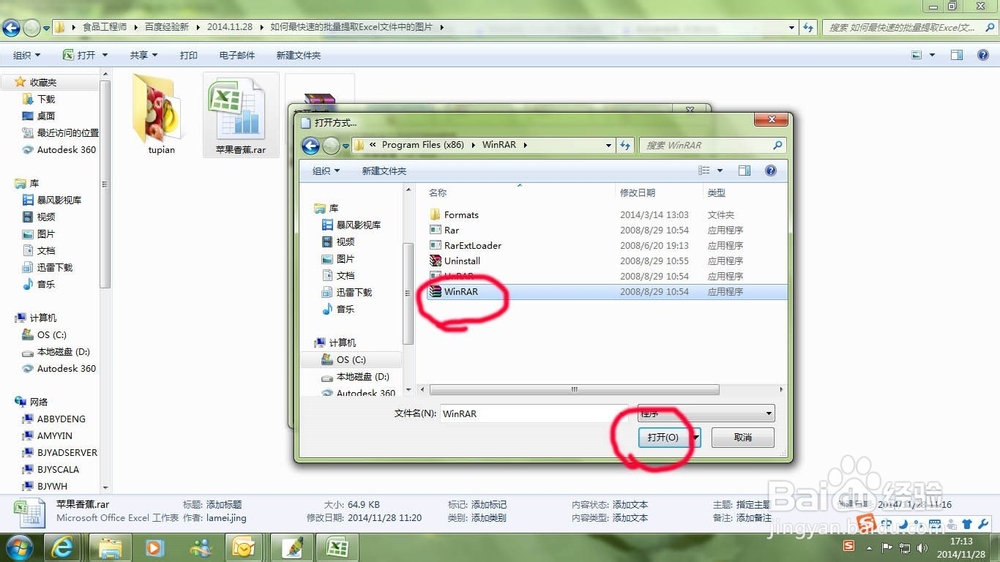Open the 组织 menu in Explorer toolbar
The image size is (1000, 562).
[26, 55]
